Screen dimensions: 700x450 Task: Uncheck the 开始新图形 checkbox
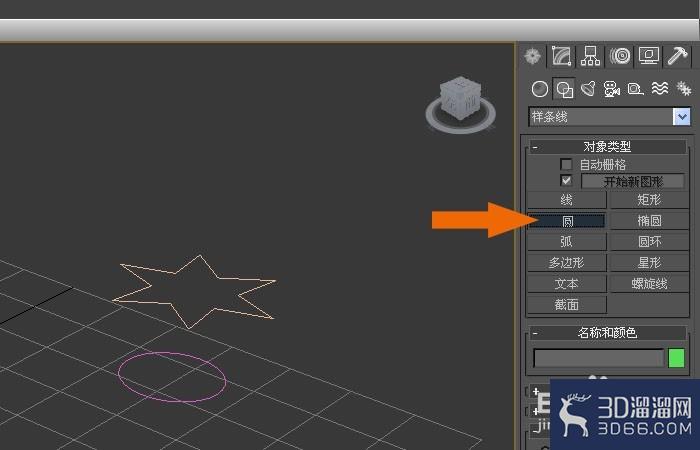566,181
